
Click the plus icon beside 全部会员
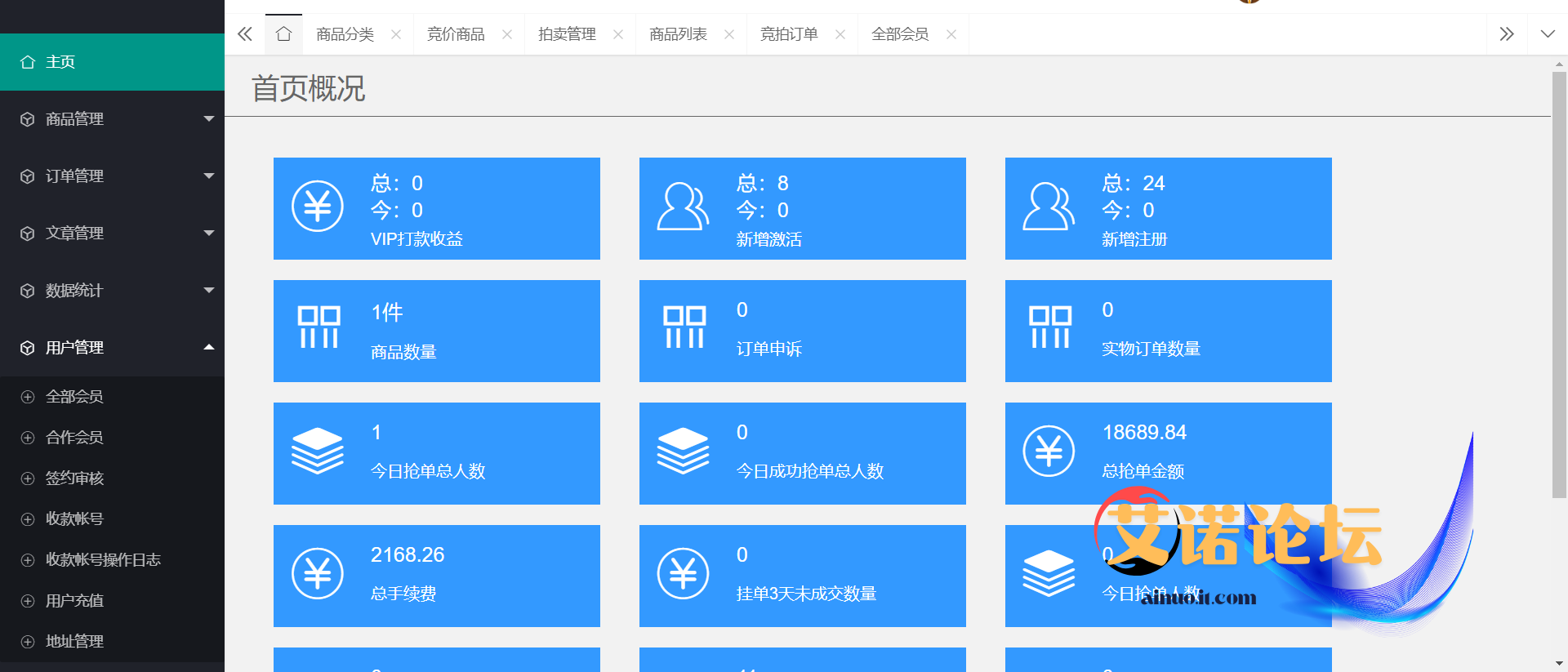point(28,397)
